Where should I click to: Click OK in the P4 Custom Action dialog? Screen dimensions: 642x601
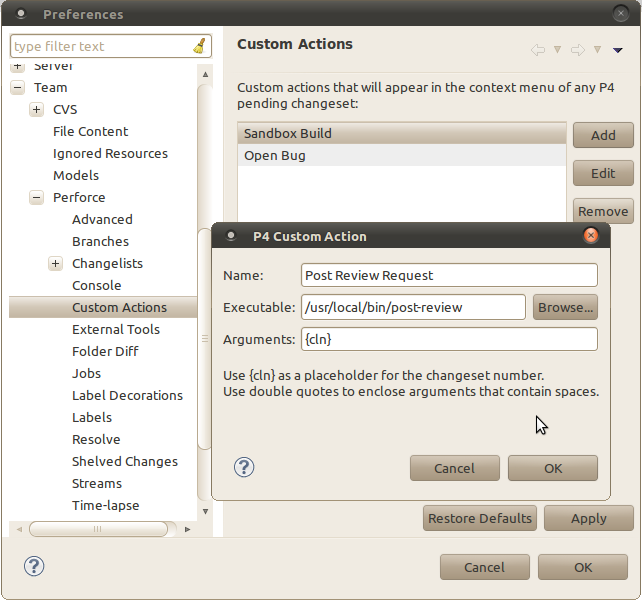552,468
